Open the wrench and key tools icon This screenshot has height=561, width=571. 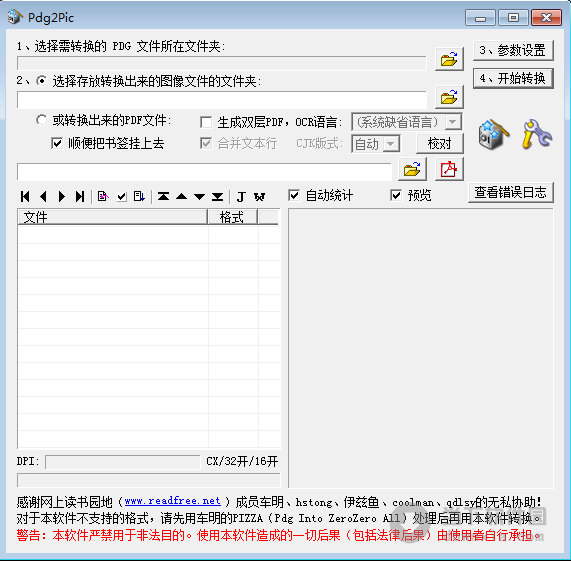point(537,134)
